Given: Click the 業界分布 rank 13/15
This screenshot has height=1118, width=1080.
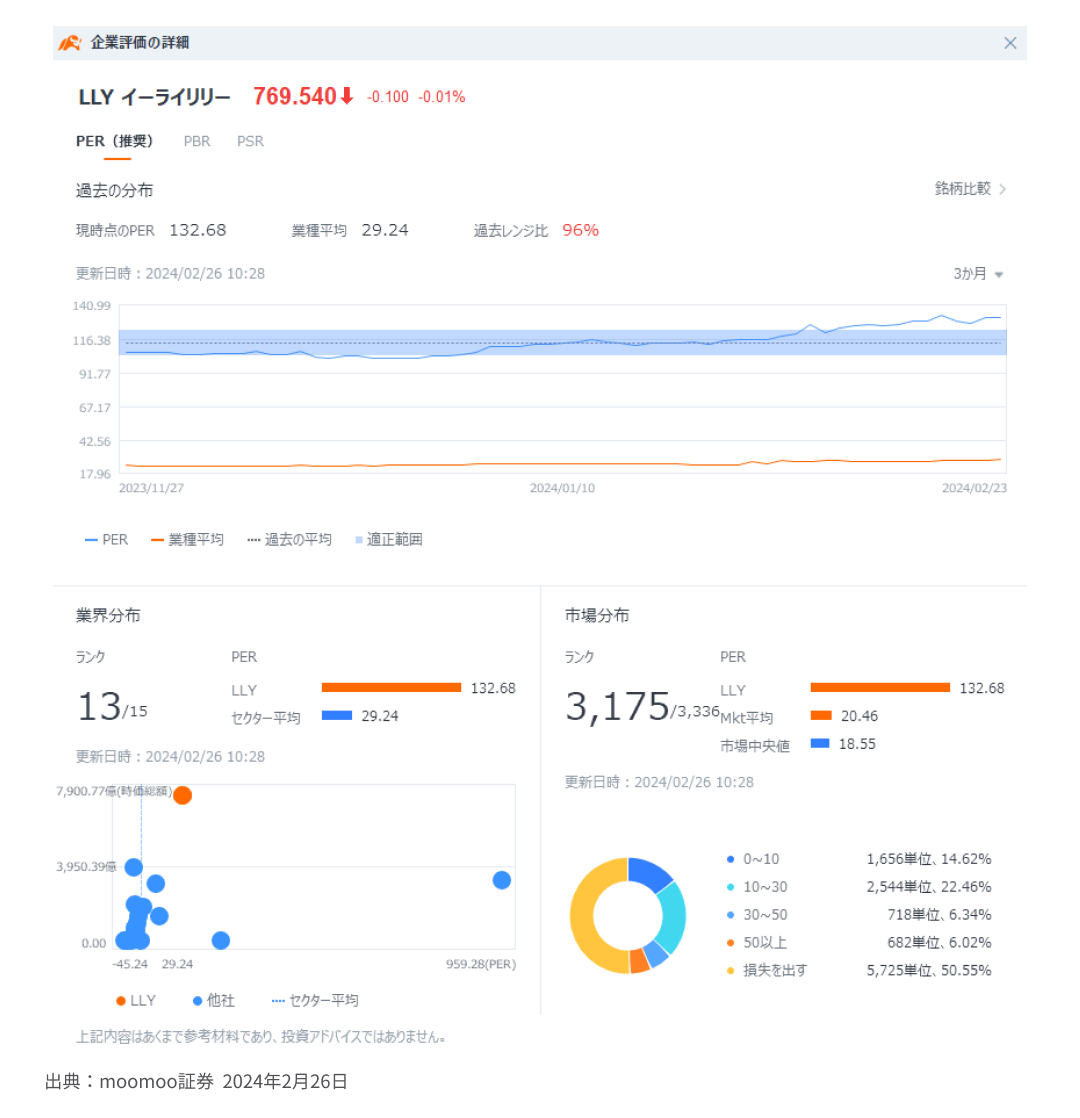Looking at the screenshot, I should click(x=112, y=707).
